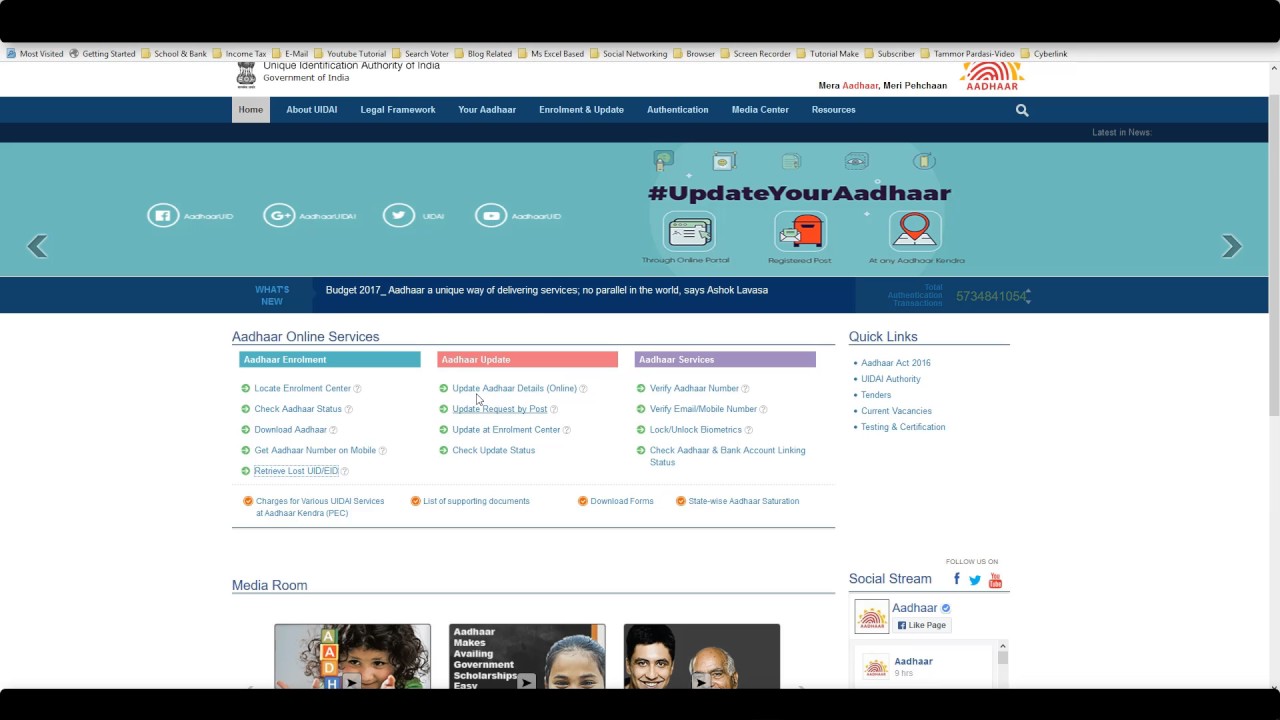Play the ABCD girl video thumbnail
The height and width of the screenshot is (720, 1280).
(x=353, y=656)
